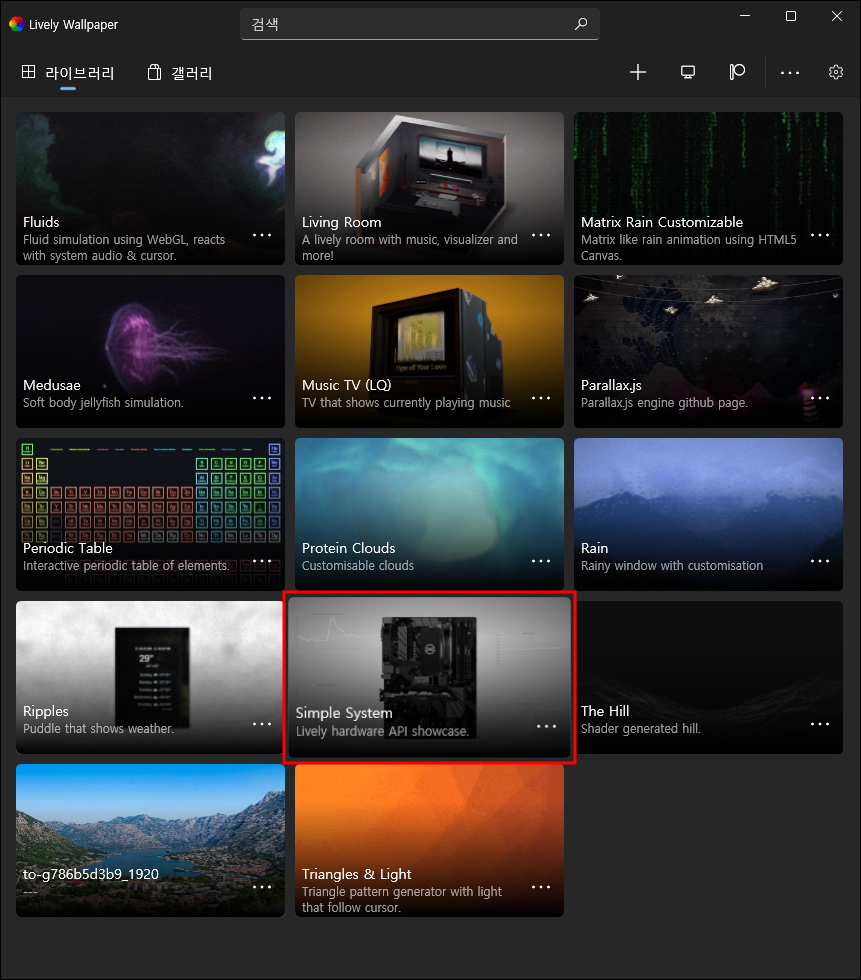
Task: Select the Parallax.js wallpaper card
Action: [708, 351]
